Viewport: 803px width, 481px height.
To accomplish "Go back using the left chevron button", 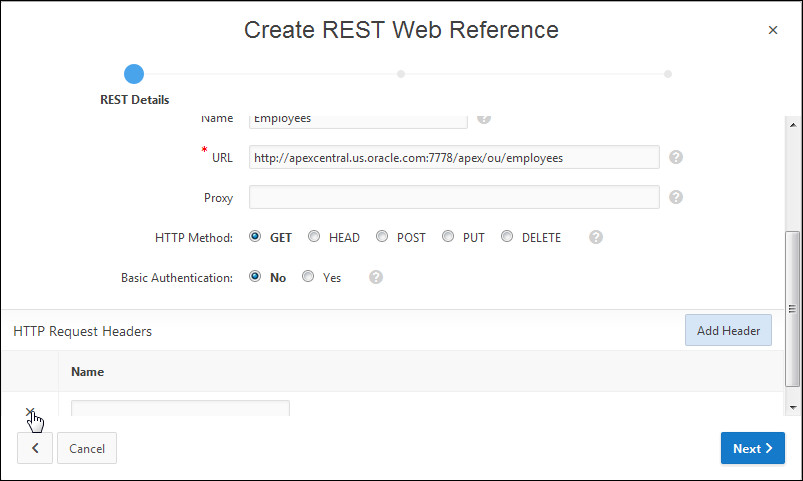I will (x=35, y=449).
